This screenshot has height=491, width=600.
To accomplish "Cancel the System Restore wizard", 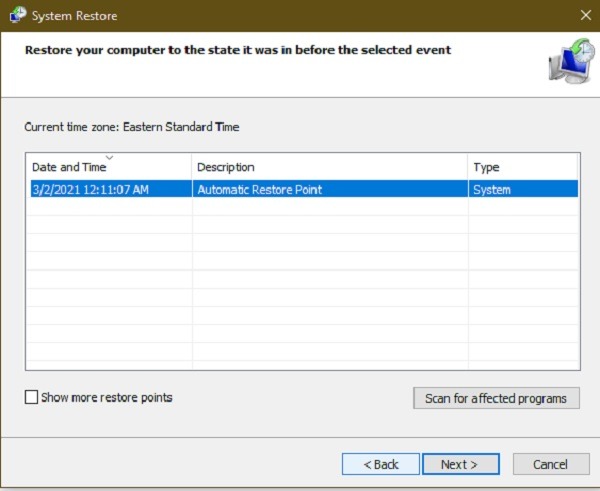I will point(551,464).
